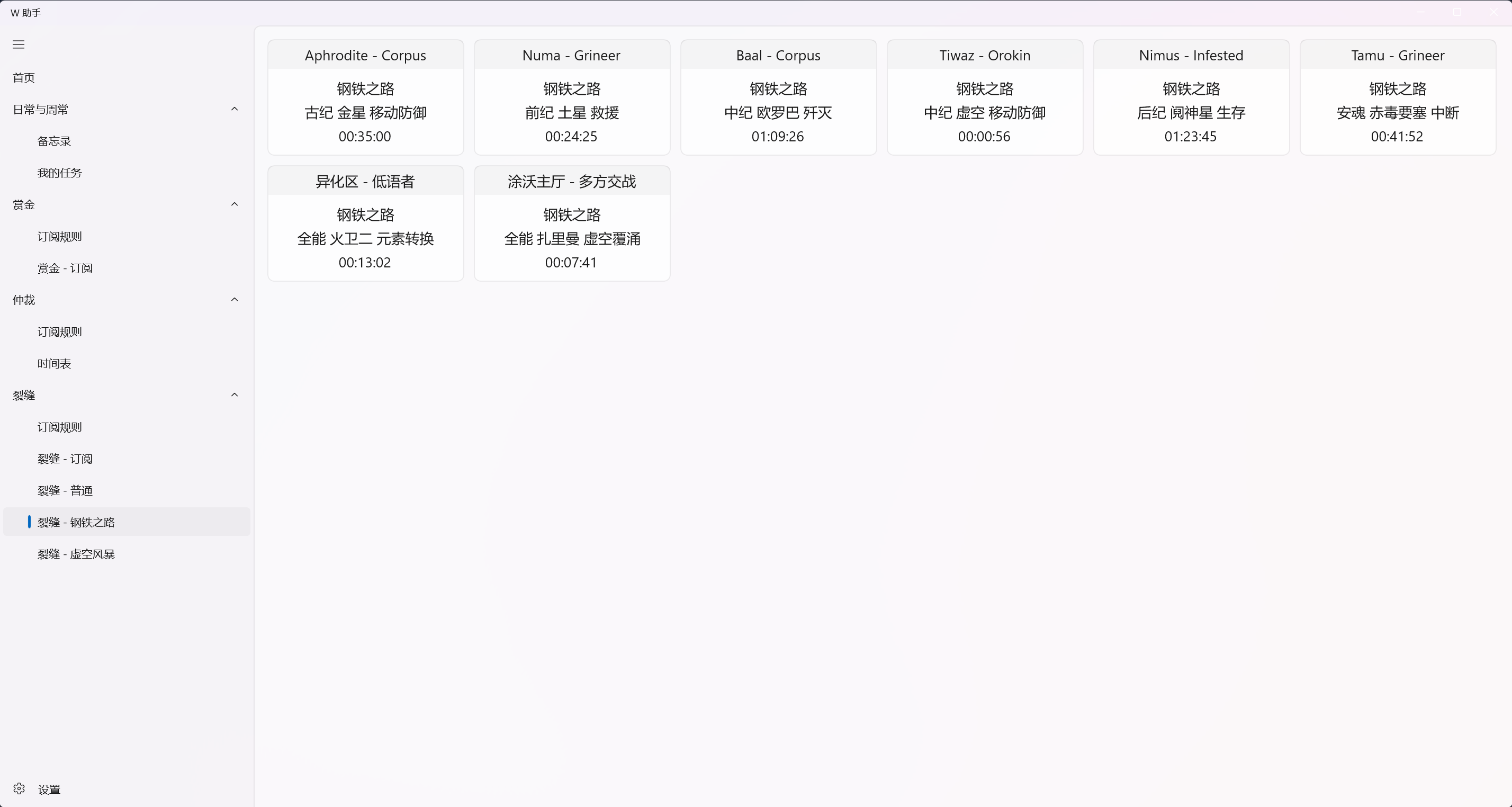Select 赏金 - 订阅 in the sidebar

coord(65,268)
